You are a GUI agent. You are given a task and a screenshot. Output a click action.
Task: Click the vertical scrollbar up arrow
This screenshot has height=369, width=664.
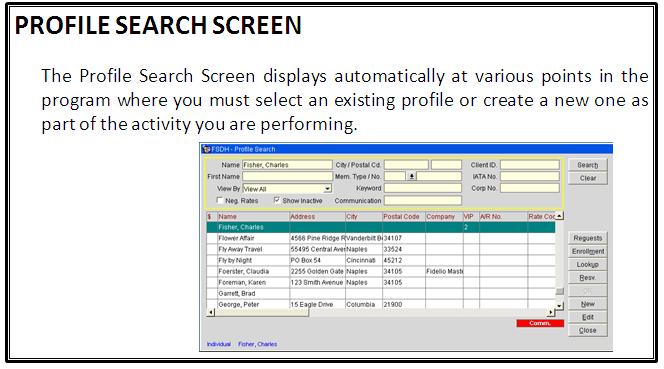pyautogui.click(x=559, y=216)
